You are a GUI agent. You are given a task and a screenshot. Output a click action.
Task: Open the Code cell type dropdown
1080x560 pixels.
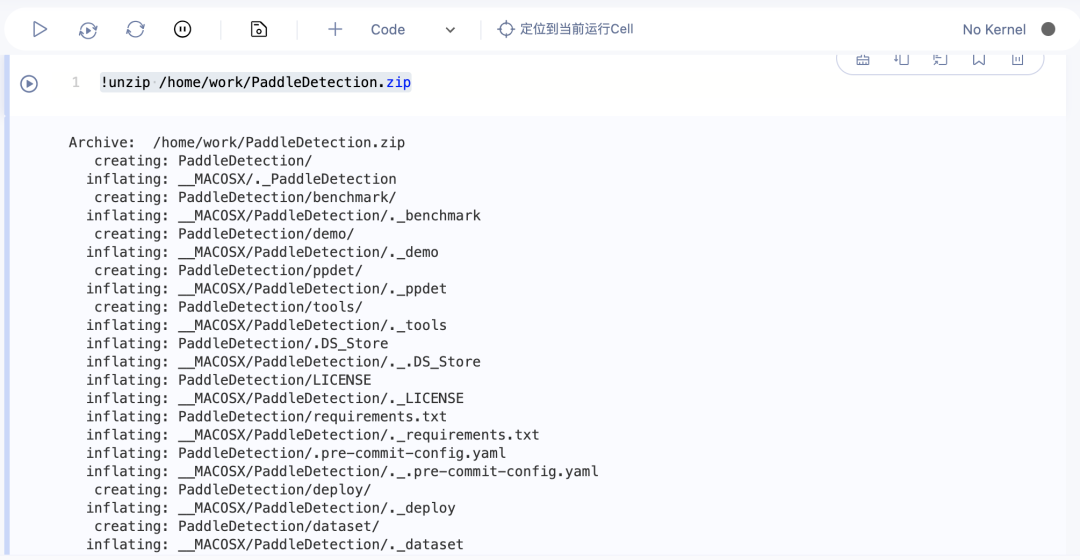(413, 29)
